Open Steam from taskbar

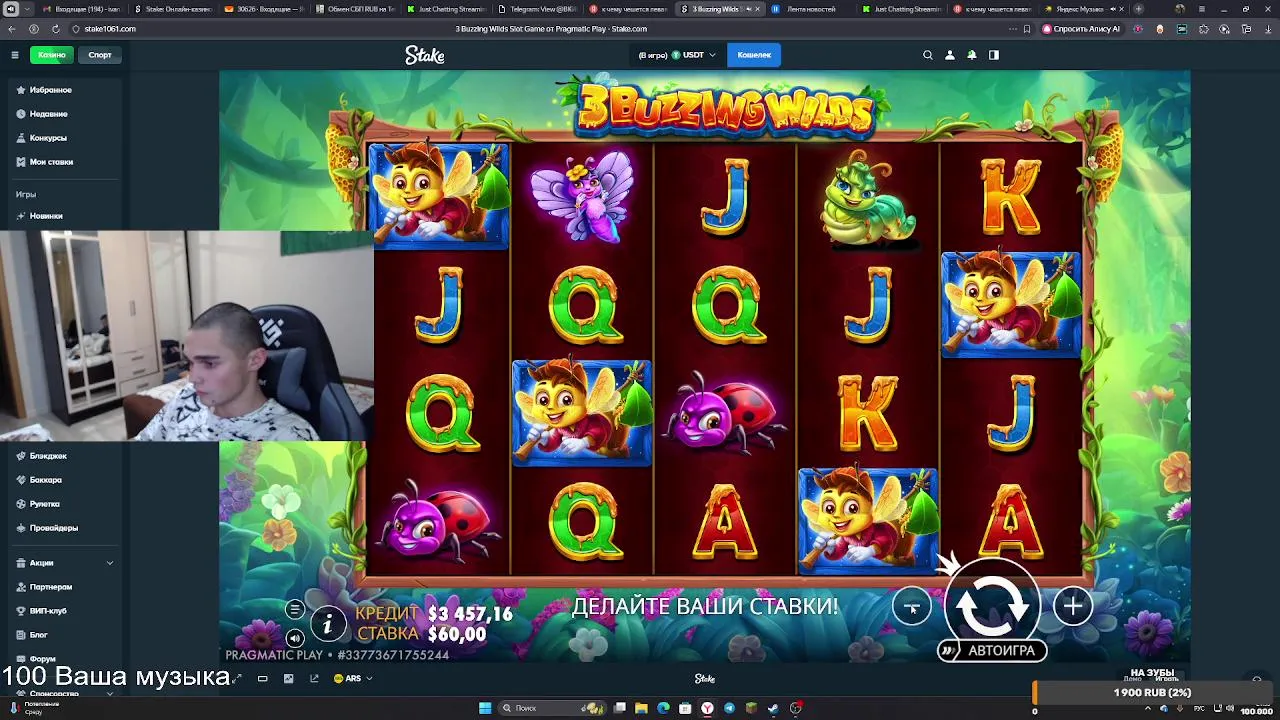pyautogui.click(x=773, y=708)
